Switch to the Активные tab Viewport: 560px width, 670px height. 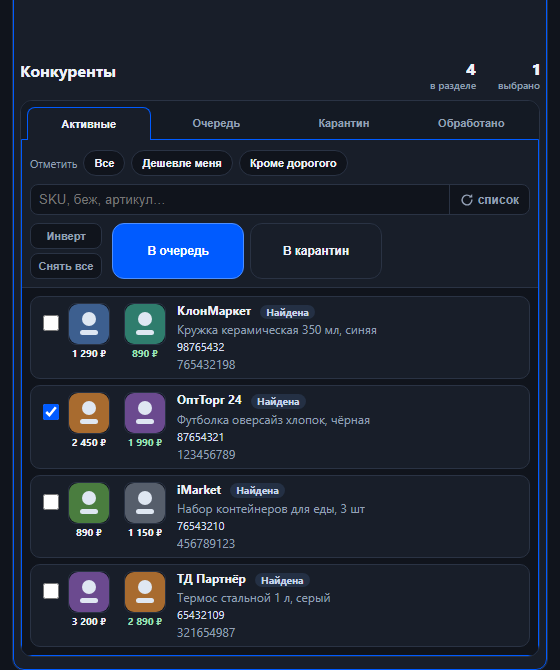point(89,124)
